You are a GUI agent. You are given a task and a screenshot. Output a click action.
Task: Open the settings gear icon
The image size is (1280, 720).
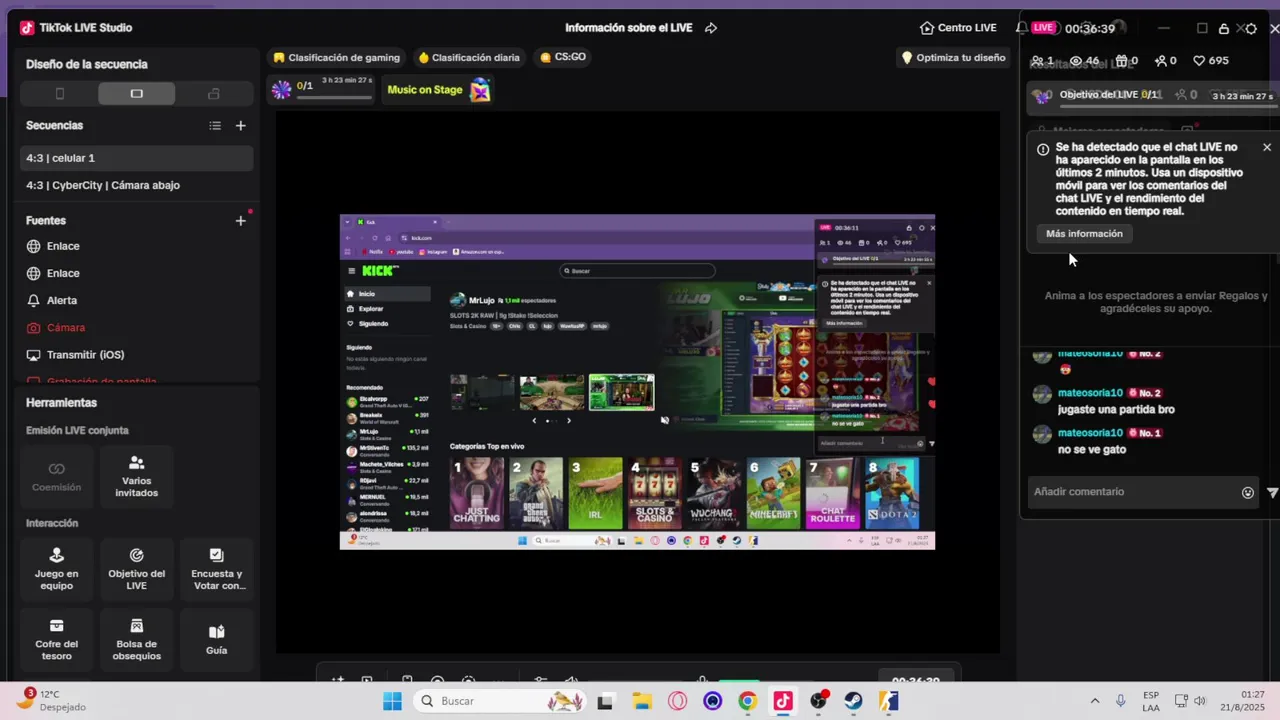[1250, 29]
